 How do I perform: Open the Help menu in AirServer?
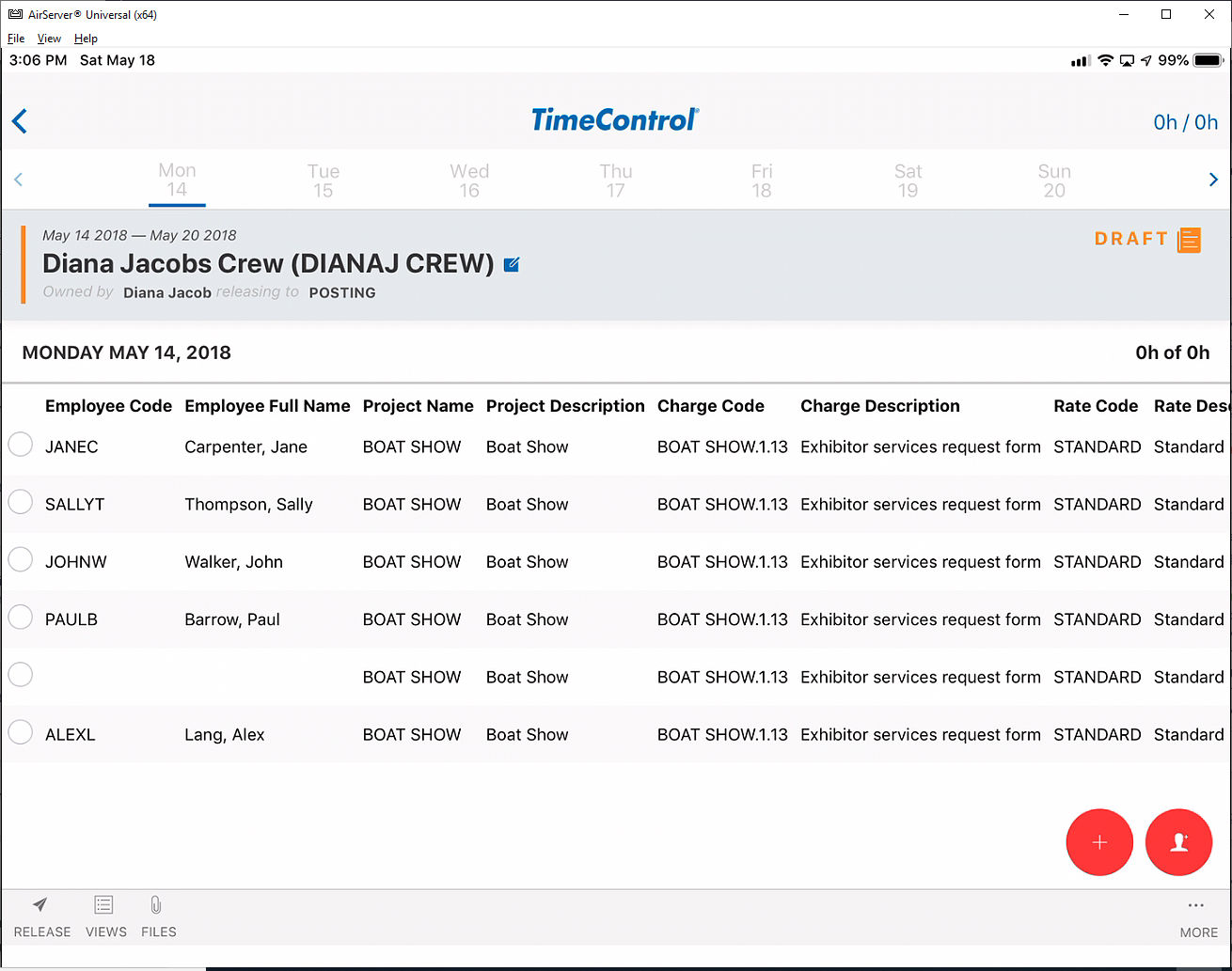pos(86,39)
